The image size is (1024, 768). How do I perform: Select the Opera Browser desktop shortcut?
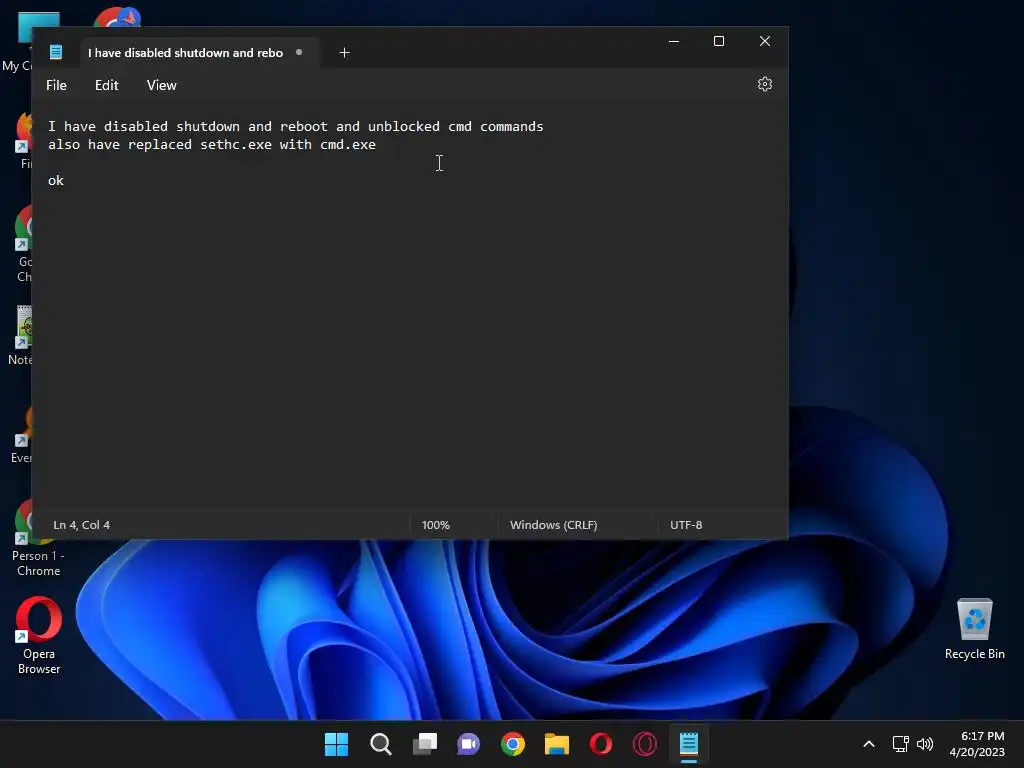click(39, 636)
